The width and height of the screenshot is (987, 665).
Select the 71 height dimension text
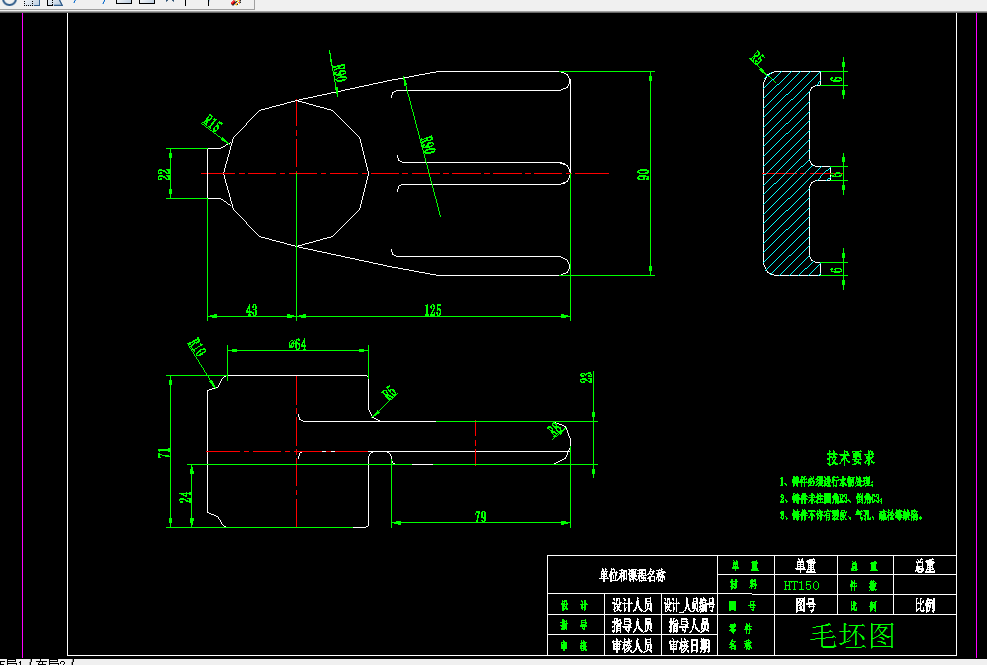coord(164,452)
